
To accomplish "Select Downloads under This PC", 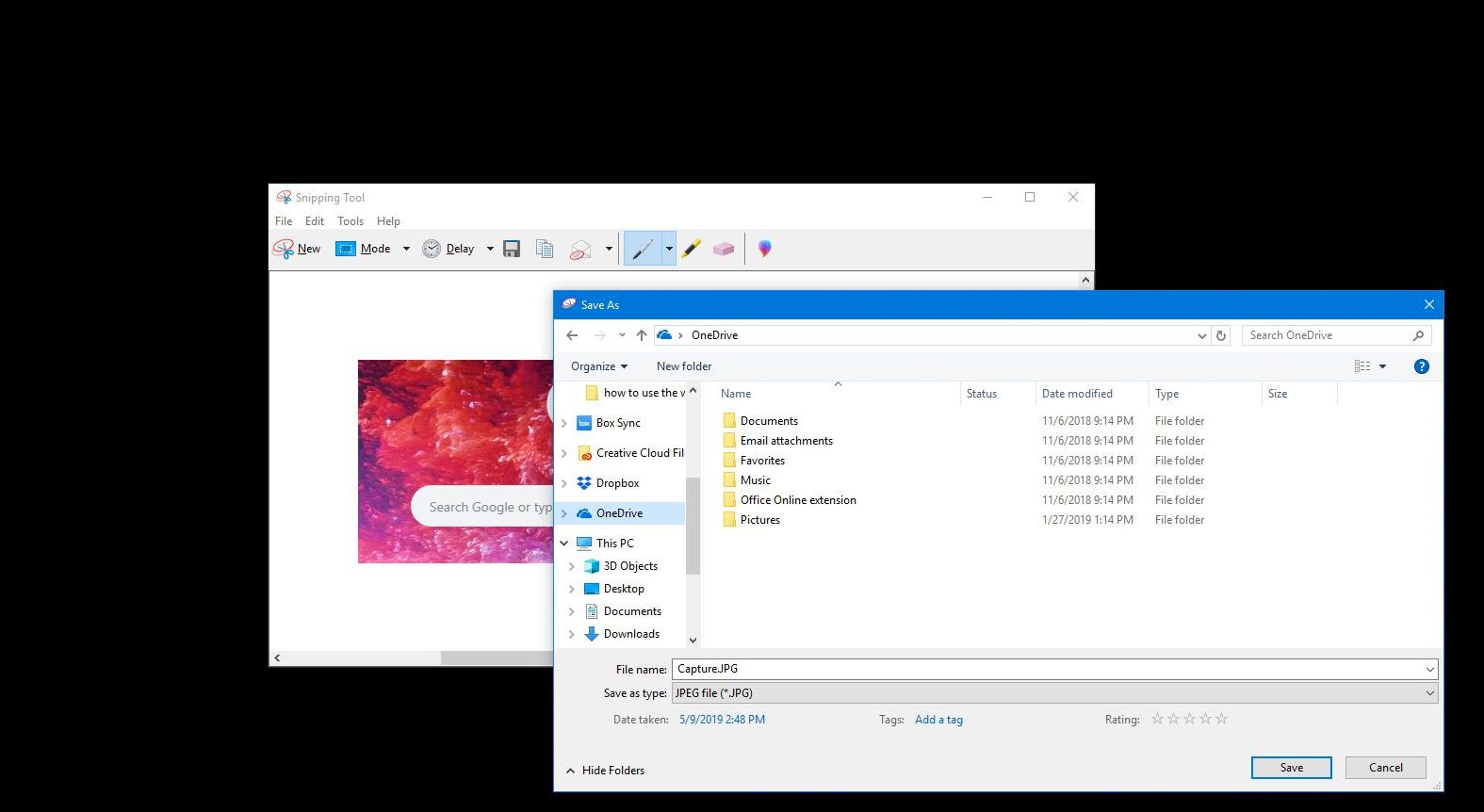I will [621, 634].
